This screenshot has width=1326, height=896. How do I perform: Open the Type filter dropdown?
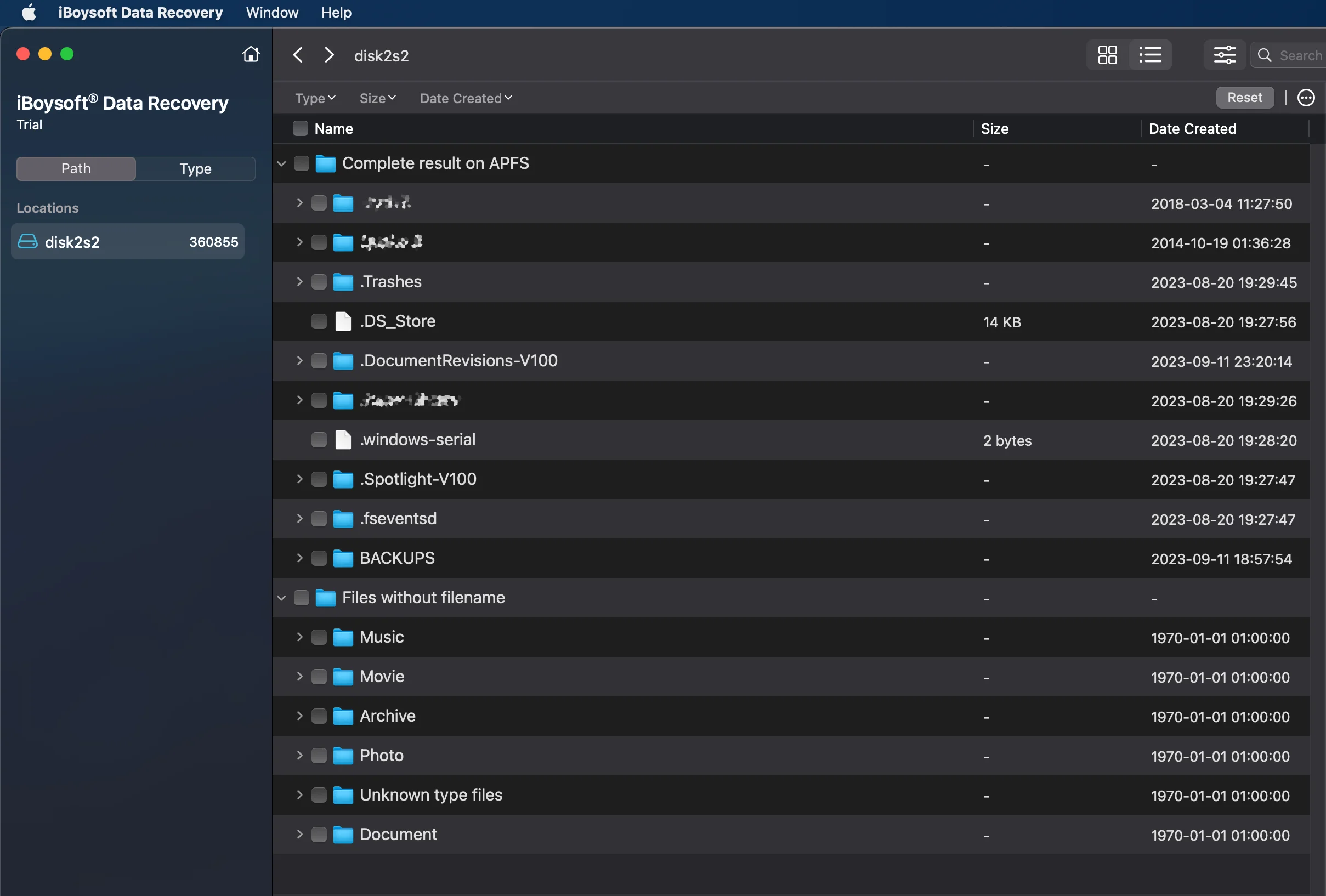pos(315,98)
